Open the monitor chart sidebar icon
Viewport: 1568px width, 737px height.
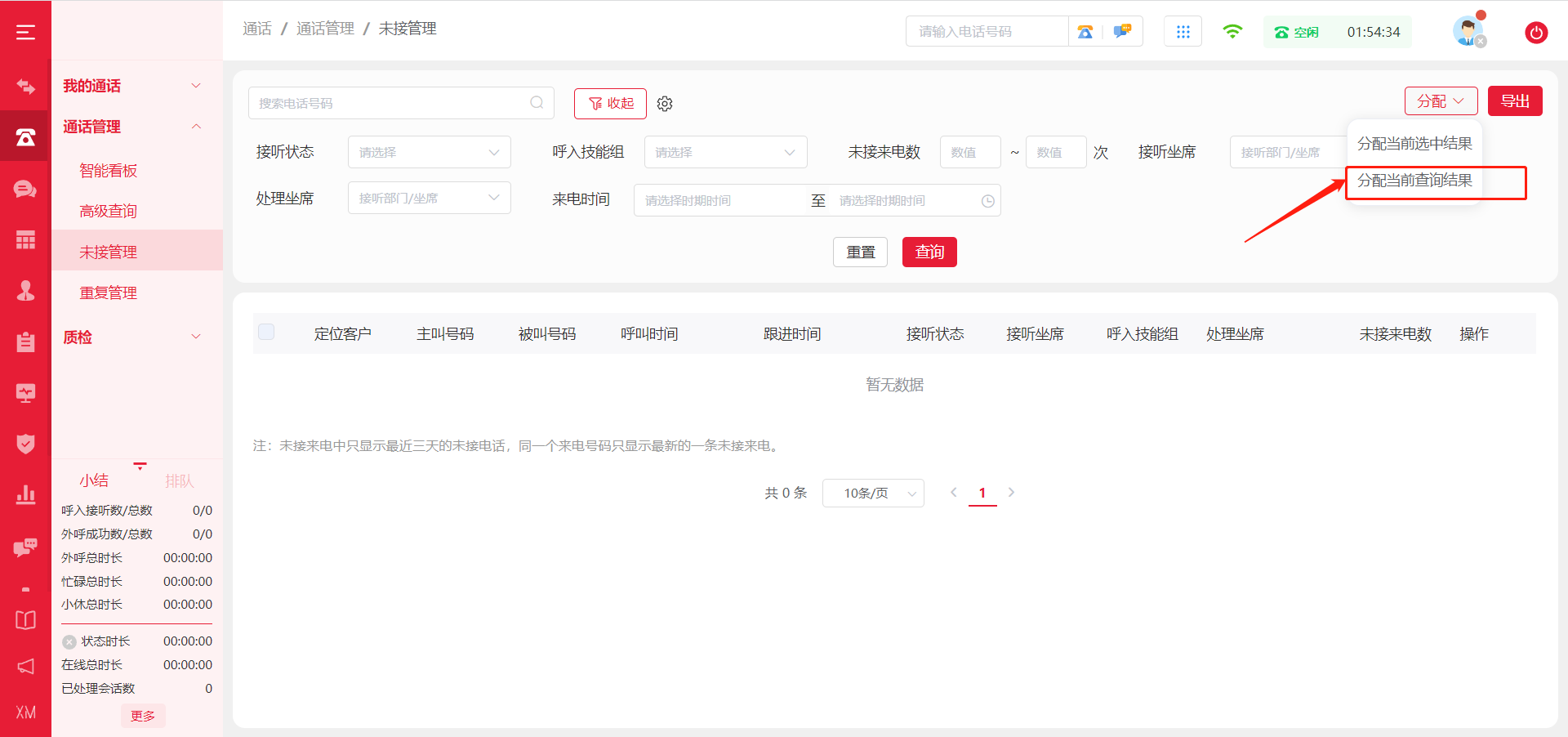(x=25, y=393)
